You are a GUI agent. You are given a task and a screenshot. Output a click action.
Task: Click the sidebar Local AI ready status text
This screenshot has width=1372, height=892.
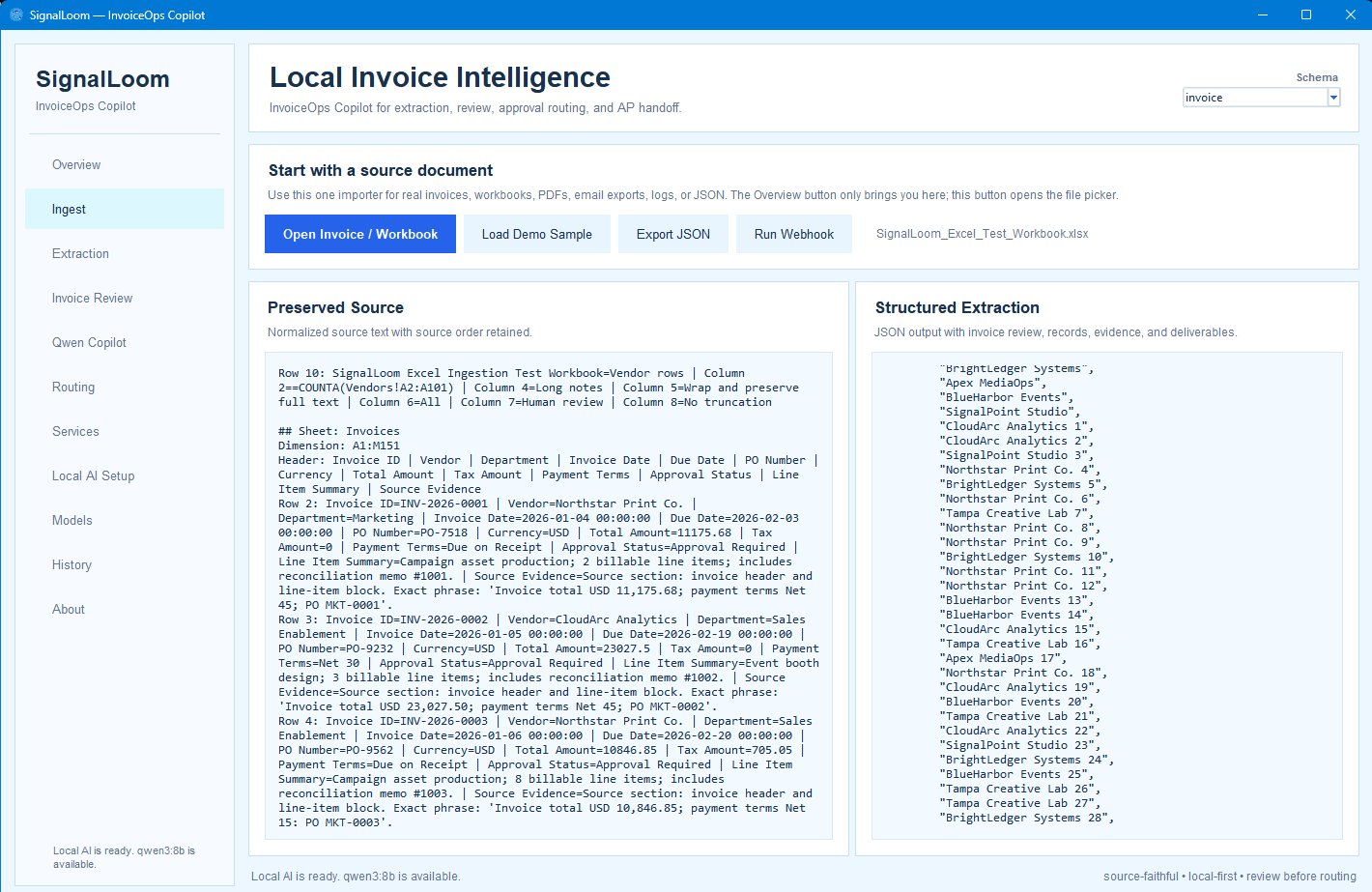pyautogui.click(x=124, y=857)
